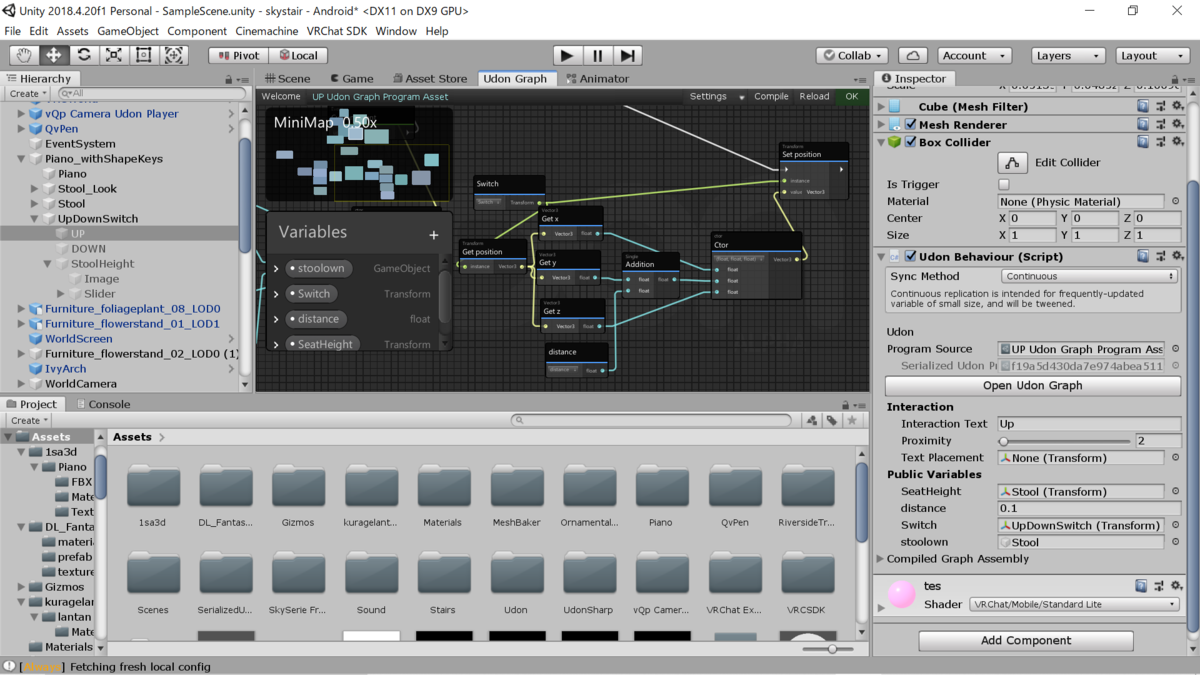
Task: Select the Rect transform tool
Action: 144,56
